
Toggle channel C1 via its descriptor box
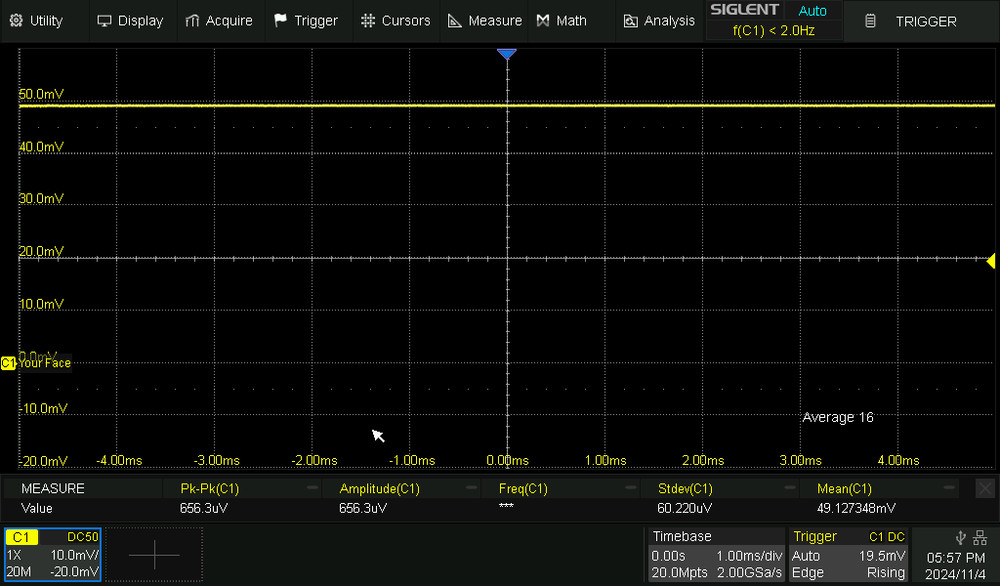(22, 537)
